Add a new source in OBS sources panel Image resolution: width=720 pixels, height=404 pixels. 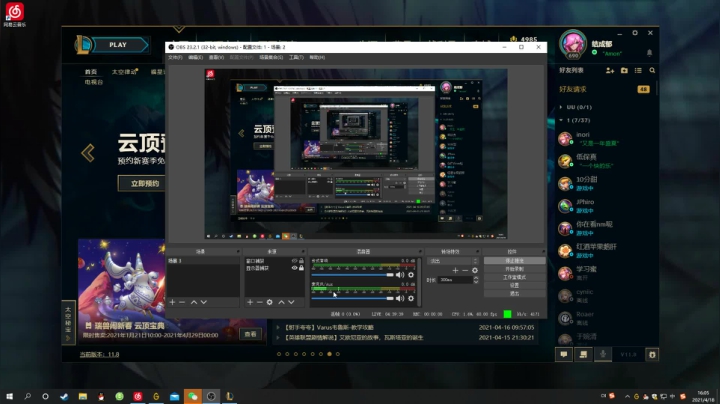[250, 302]
